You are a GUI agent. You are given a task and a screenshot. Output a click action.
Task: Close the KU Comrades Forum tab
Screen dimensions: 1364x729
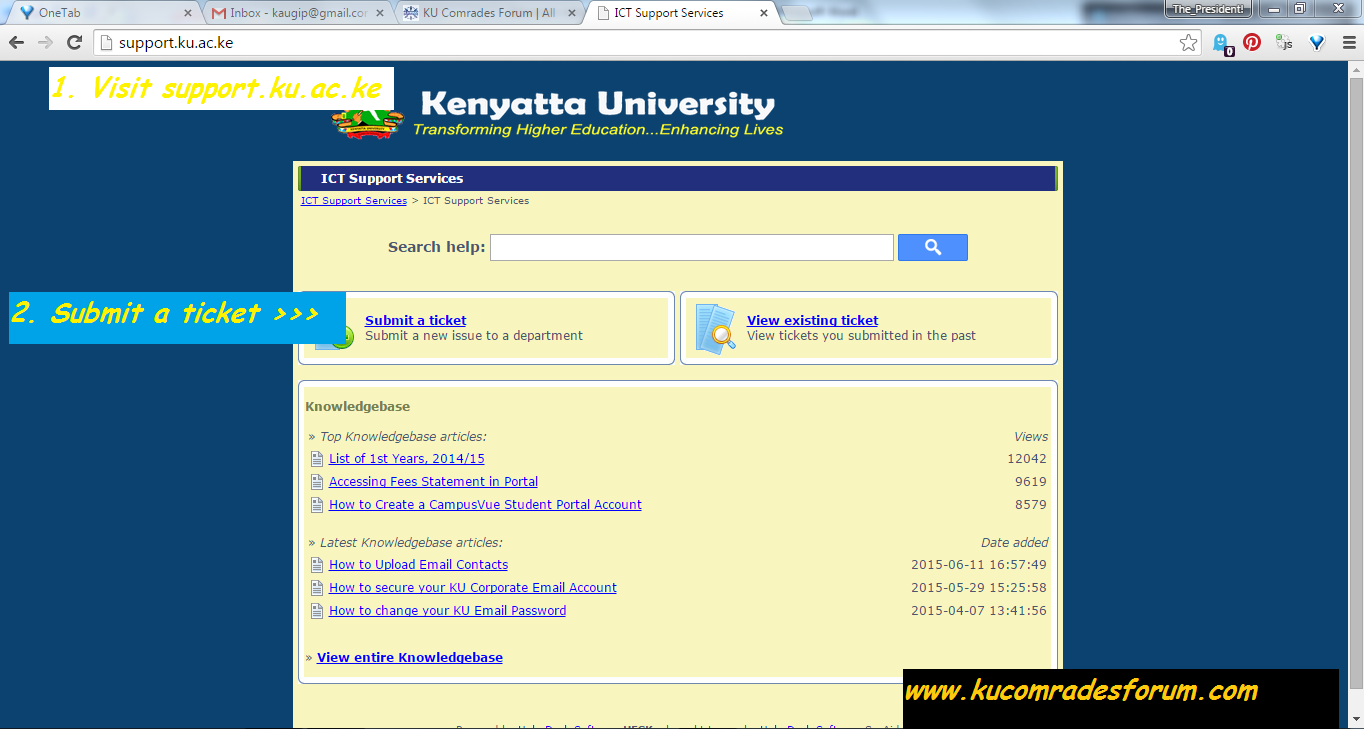point(572,13)
